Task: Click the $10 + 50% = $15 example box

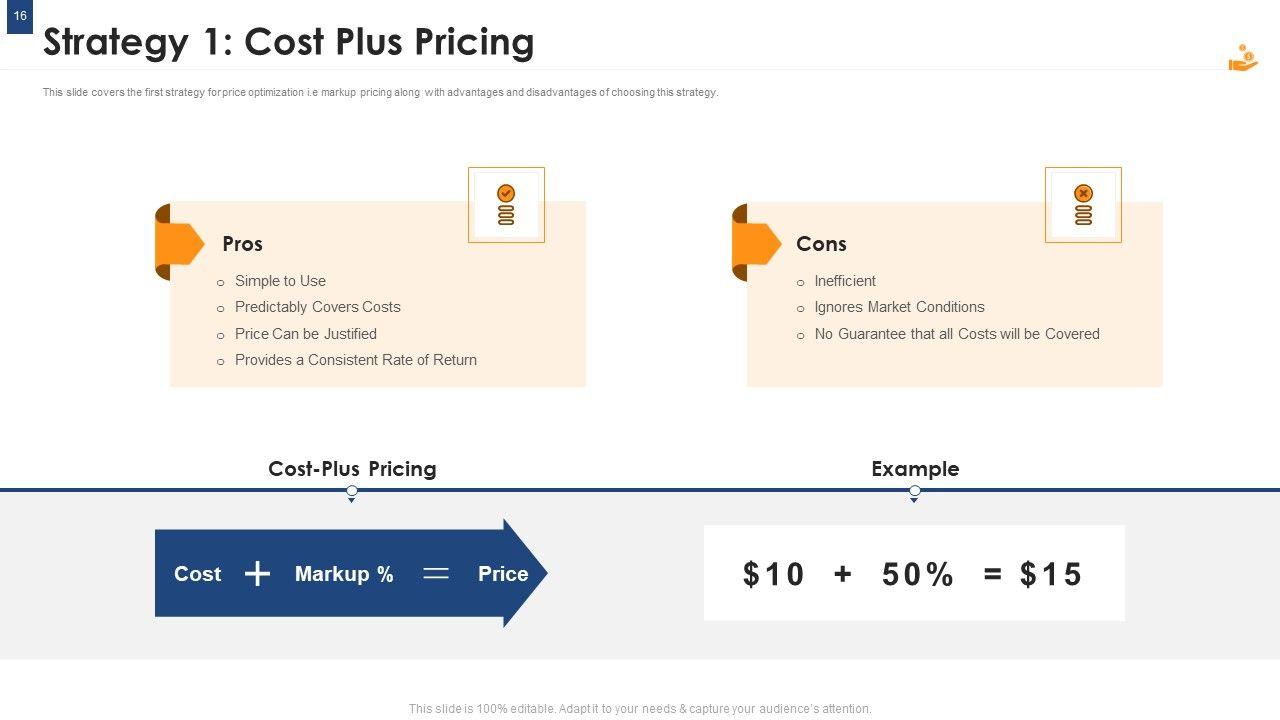Action: [914, 573]
